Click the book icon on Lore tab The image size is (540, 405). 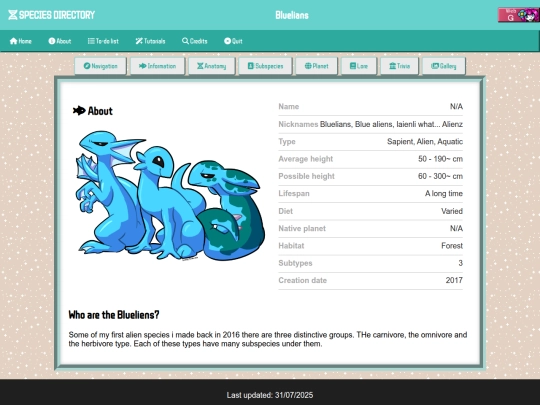click(353, 66)
